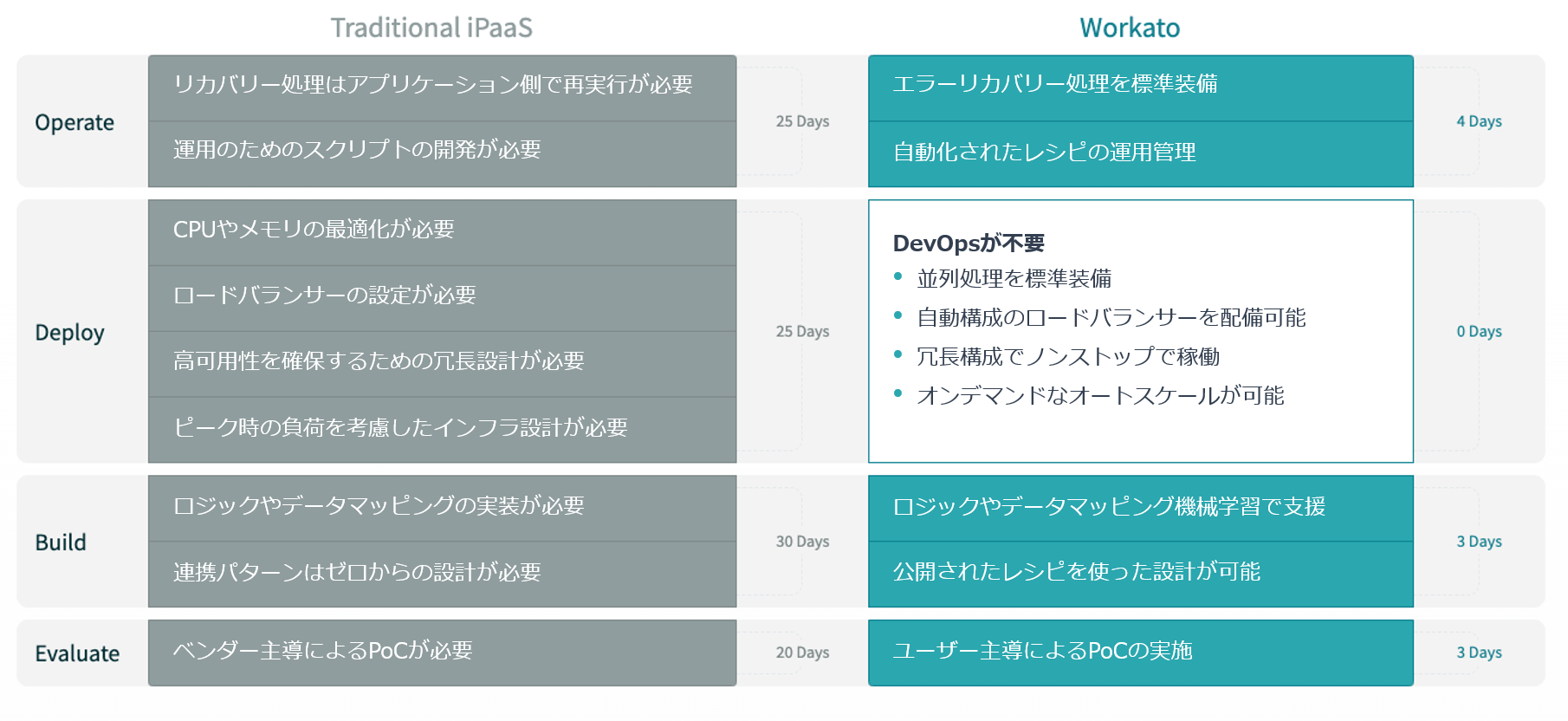Click the 'Workato' column heading
Screen dimensions: 1568x721
pos(1130,28)
